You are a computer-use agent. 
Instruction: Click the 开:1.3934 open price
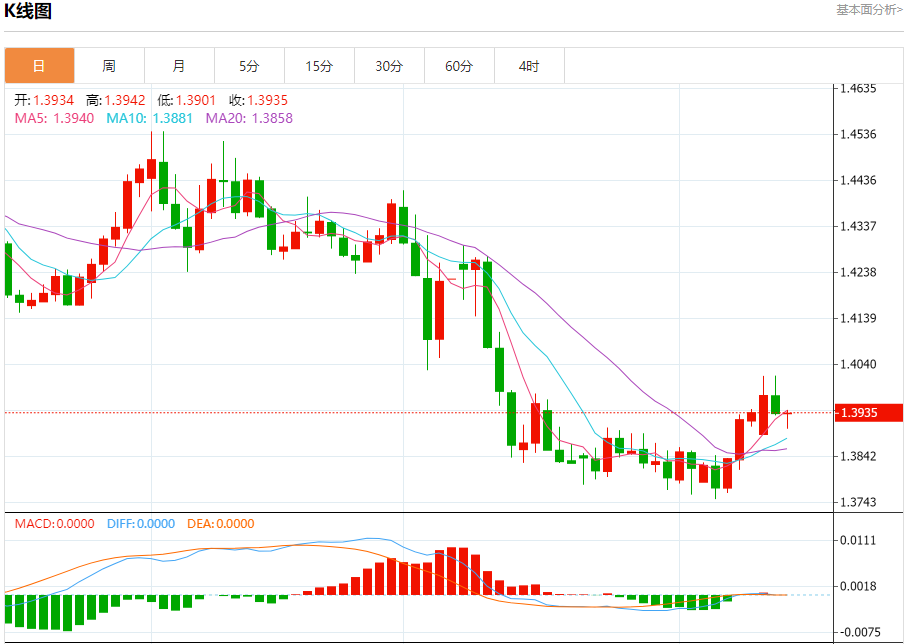(x=44, y=100)
